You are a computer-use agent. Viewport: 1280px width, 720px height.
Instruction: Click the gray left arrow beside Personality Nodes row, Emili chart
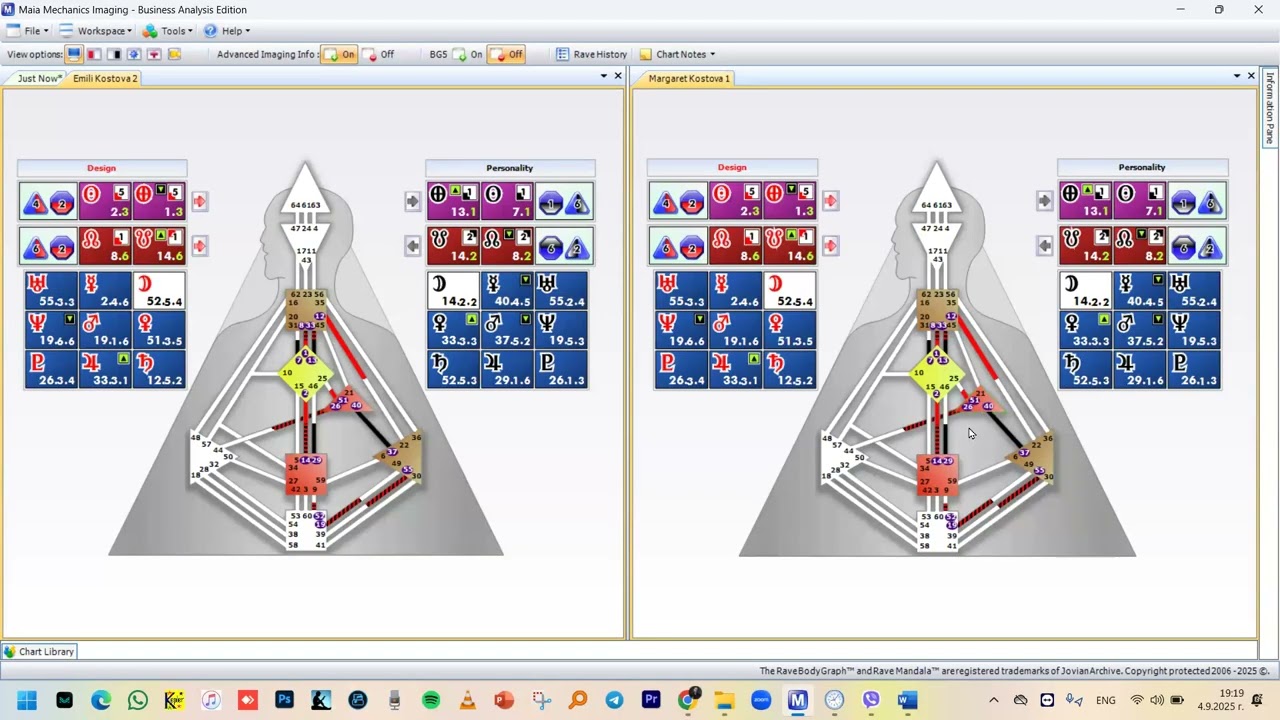coord(413,245)
